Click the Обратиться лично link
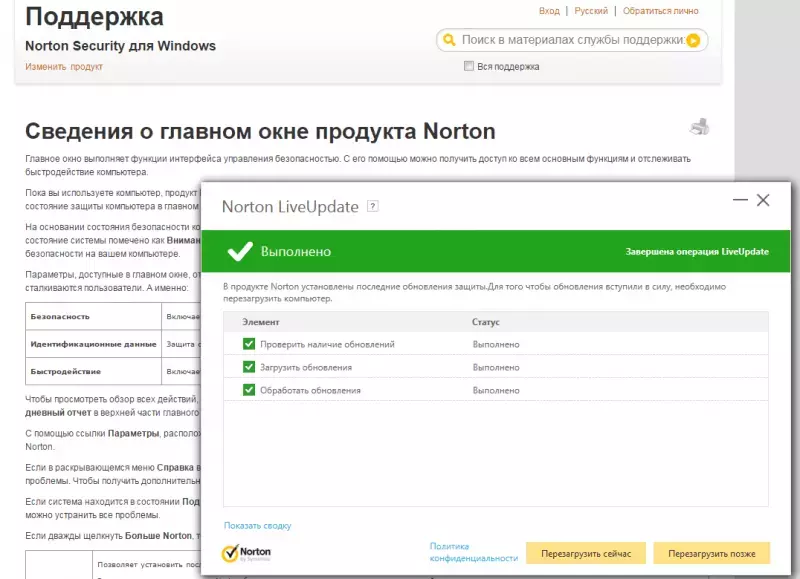The image size is (800, 579). (660, 11)
